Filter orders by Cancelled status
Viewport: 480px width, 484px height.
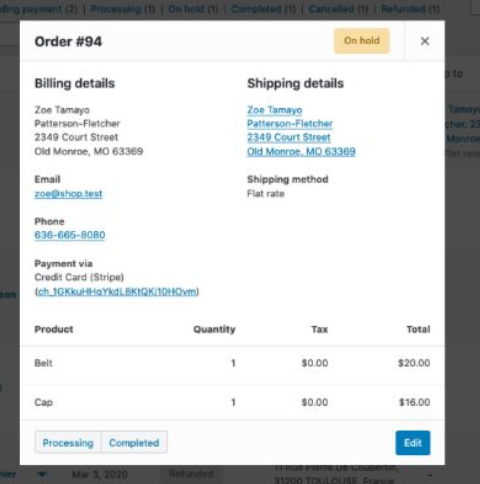[338, 9]
